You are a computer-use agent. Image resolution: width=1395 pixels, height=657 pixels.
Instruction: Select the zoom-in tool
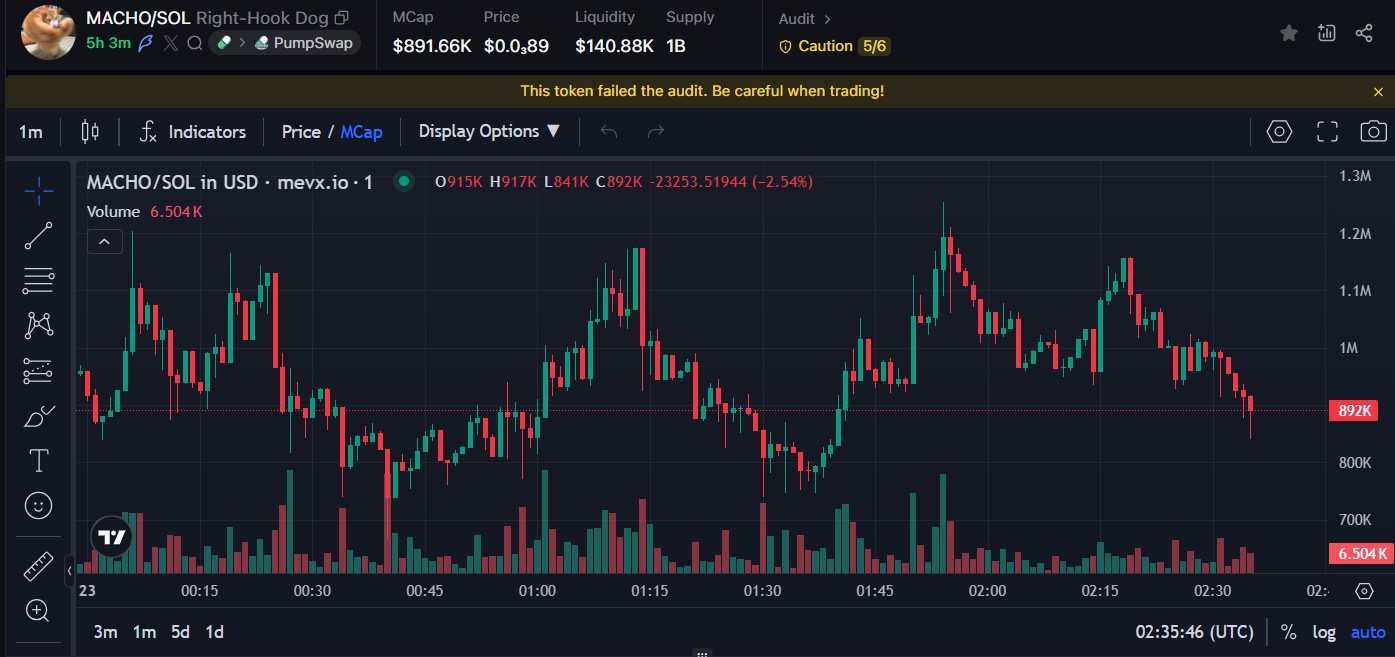[38, 611]
